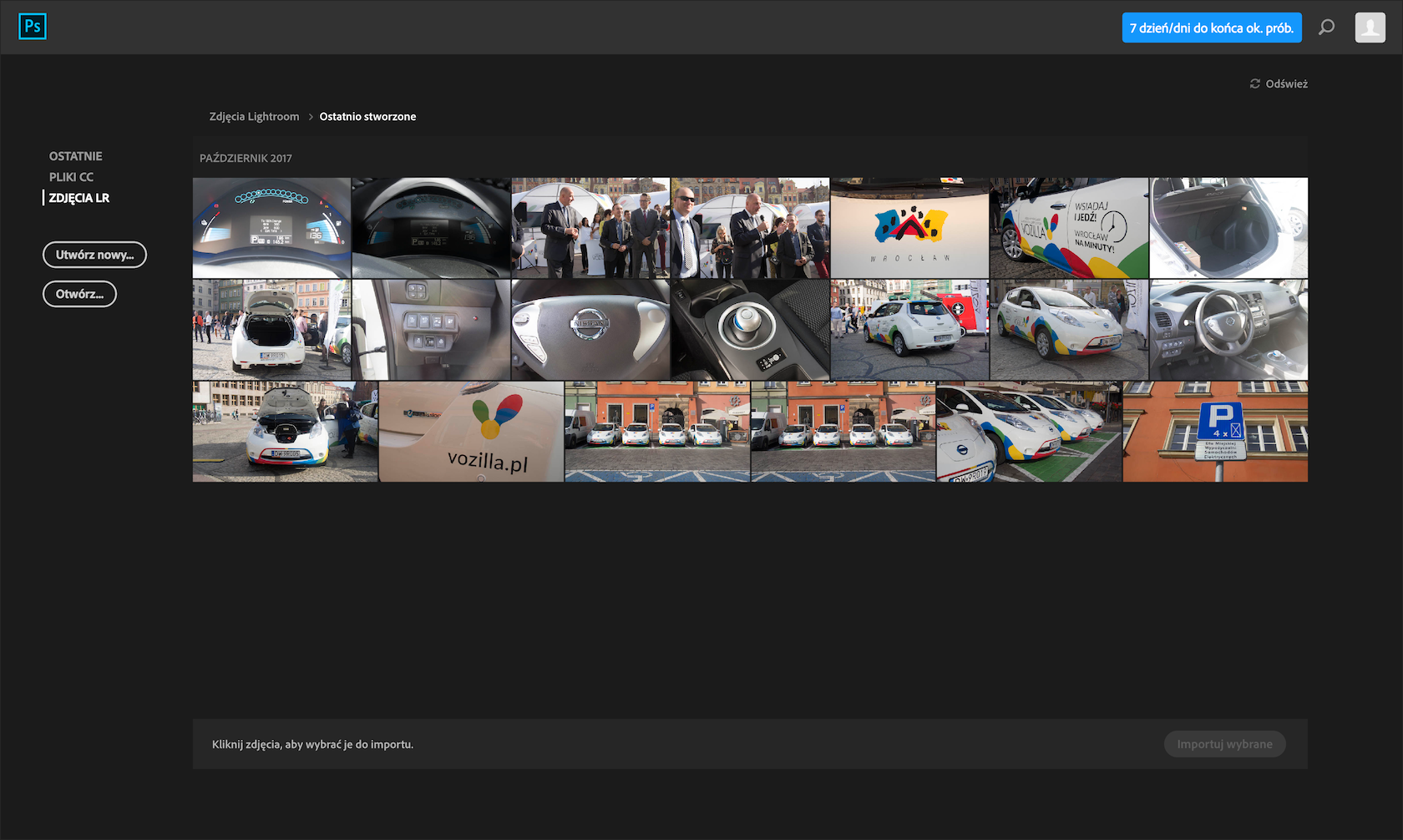Click the trial days remaining button
Screen dimensions: 1403x840
1212,28
